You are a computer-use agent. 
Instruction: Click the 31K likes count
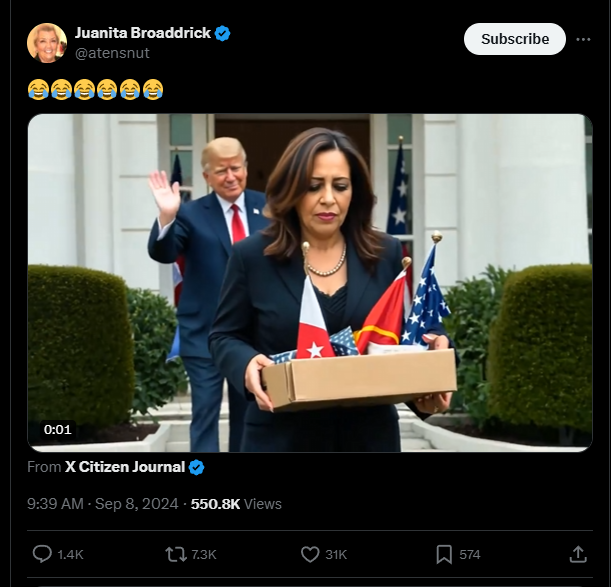[336, 555]
